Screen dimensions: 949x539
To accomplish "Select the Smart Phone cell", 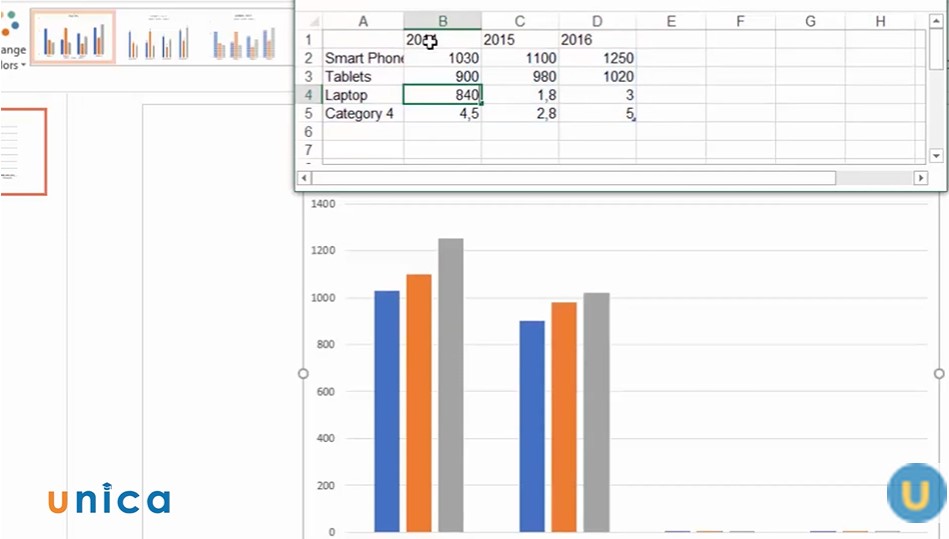I will 363,58.
